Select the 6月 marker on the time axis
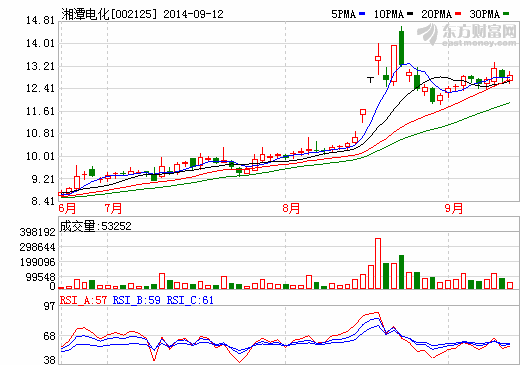Screen dimensions: 520x365 (x=67, y=209)
